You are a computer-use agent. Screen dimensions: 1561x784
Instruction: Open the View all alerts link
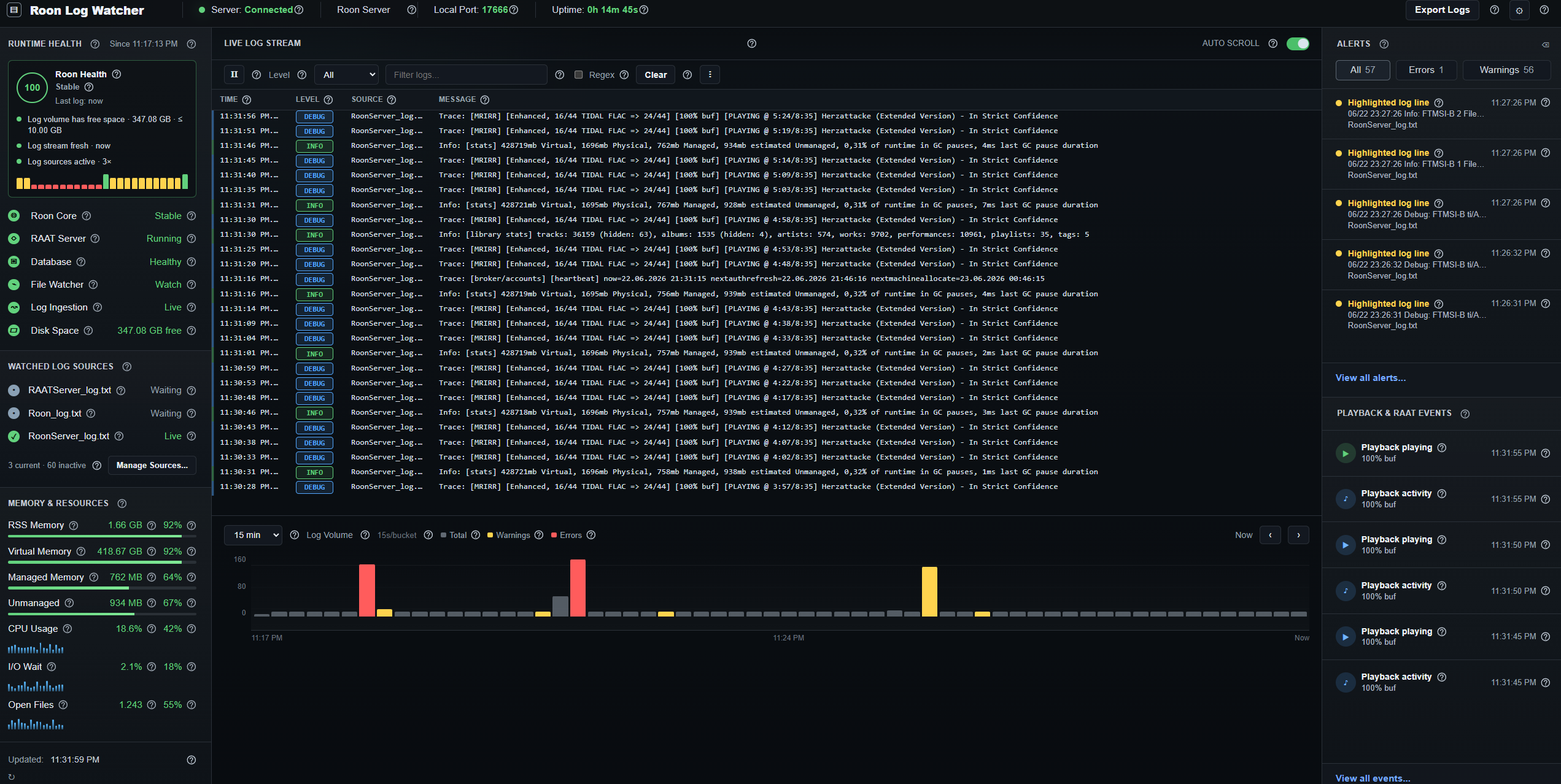[x=1370, y=378]
